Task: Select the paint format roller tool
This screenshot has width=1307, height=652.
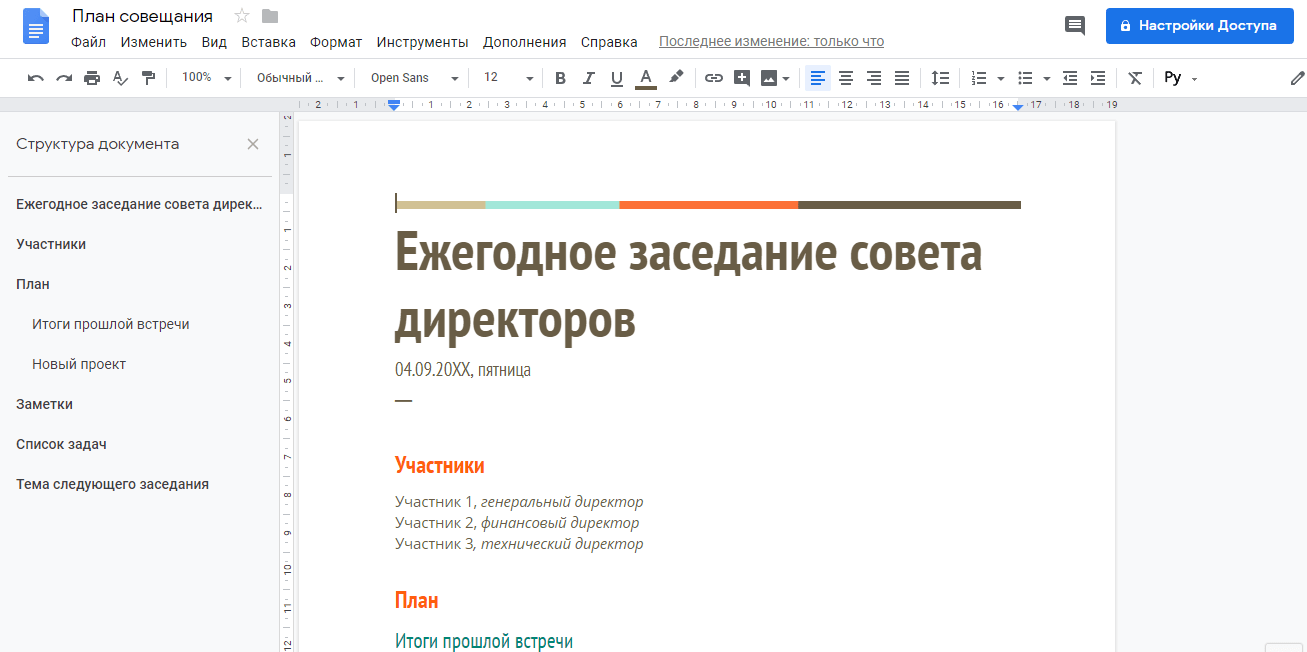Action: pyautogui.click(x=149, y=78)
